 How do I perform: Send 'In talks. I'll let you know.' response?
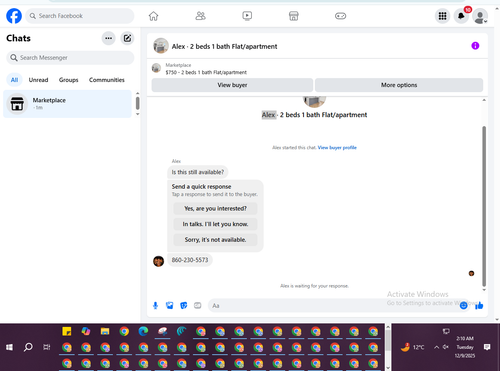click(x=215, y=224)
